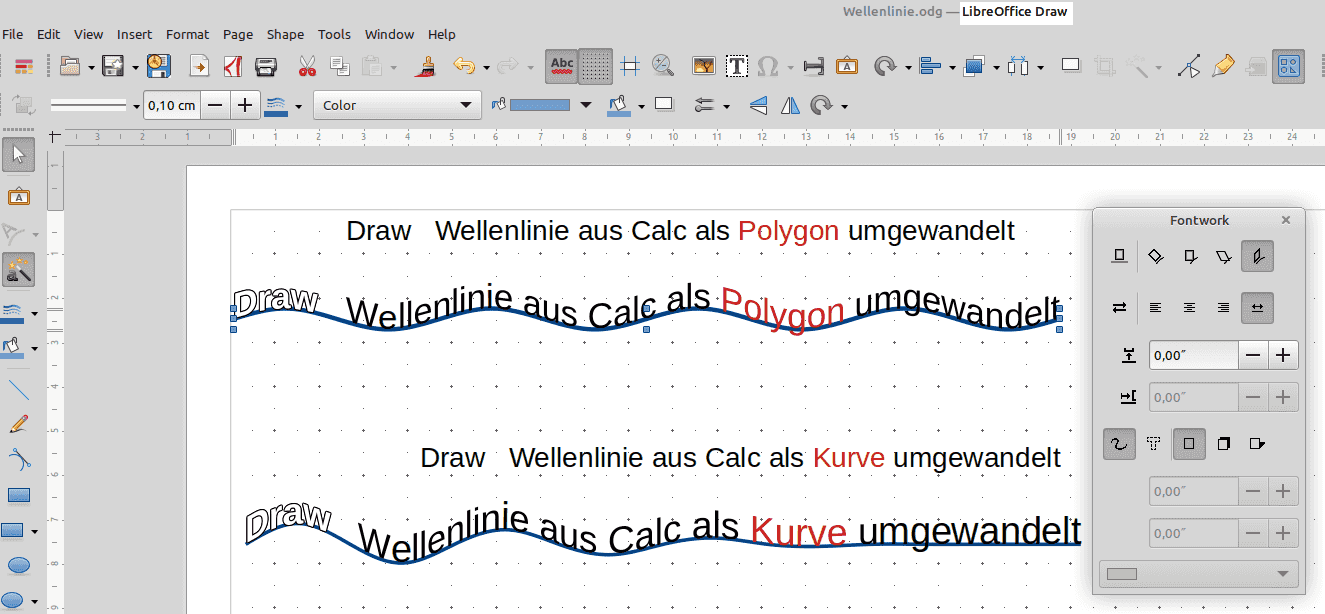Click Fontwork Orientation reverse button
This screenshot has height=614, width=1325.
[x=1120, y=308]
